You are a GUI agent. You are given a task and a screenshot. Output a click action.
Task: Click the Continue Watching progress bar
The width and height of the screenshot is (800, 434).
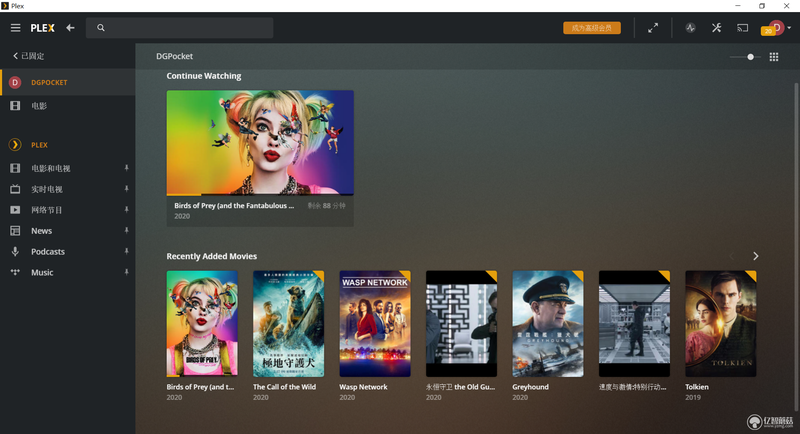[260, 194]
